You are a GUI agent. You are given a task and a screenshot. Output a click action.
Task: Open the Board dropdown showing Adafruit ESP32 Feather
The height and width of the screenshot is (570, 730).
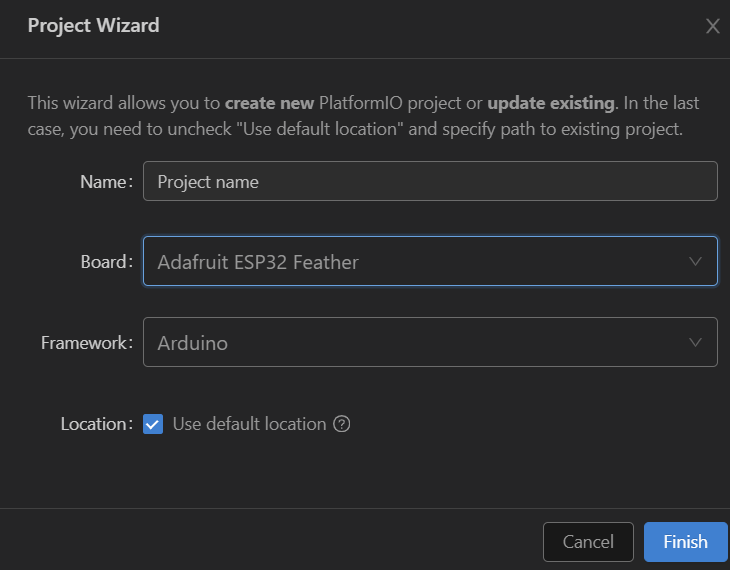(x=430, y=262)
